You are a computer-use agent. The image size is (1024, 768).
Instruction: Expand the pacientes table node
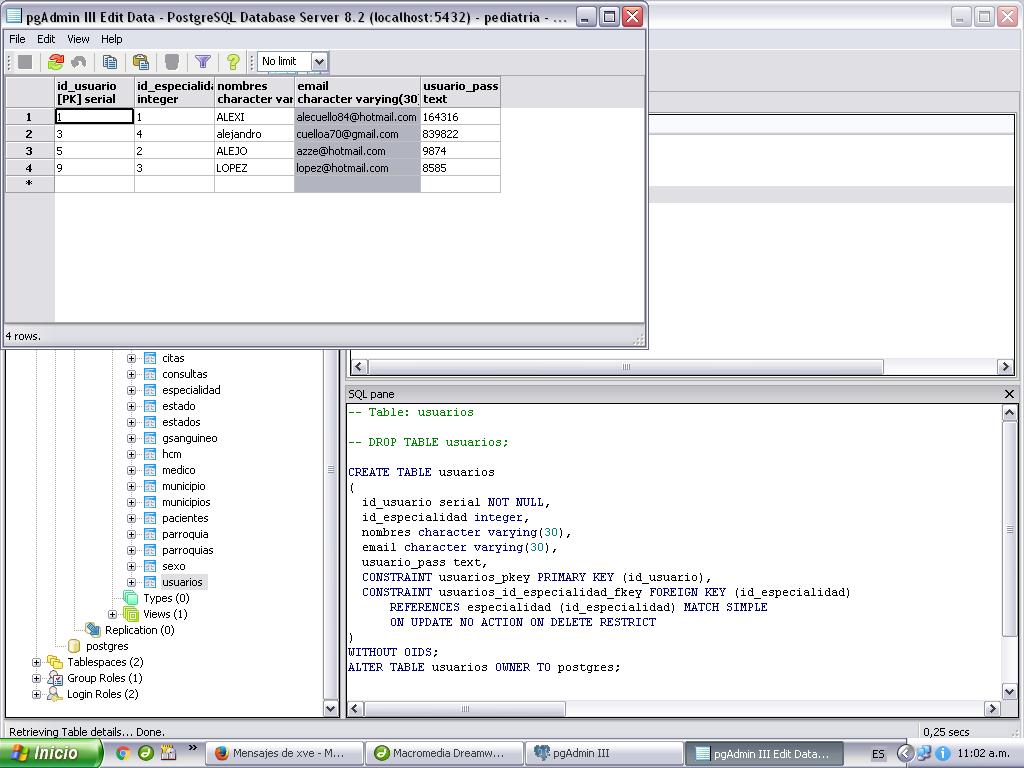coord(131,519)
